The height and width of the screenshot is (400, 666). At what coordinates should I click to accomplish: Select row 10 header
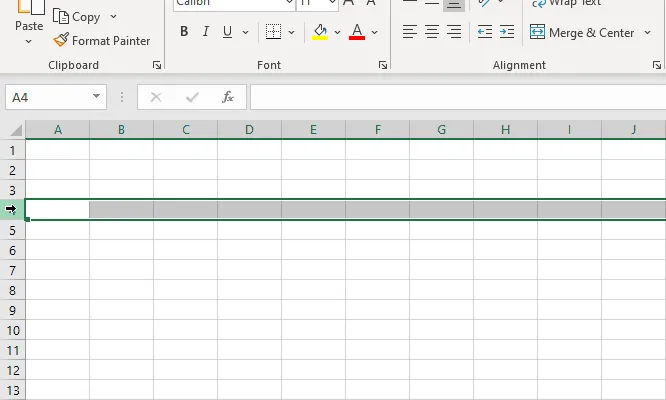[12, 330]
